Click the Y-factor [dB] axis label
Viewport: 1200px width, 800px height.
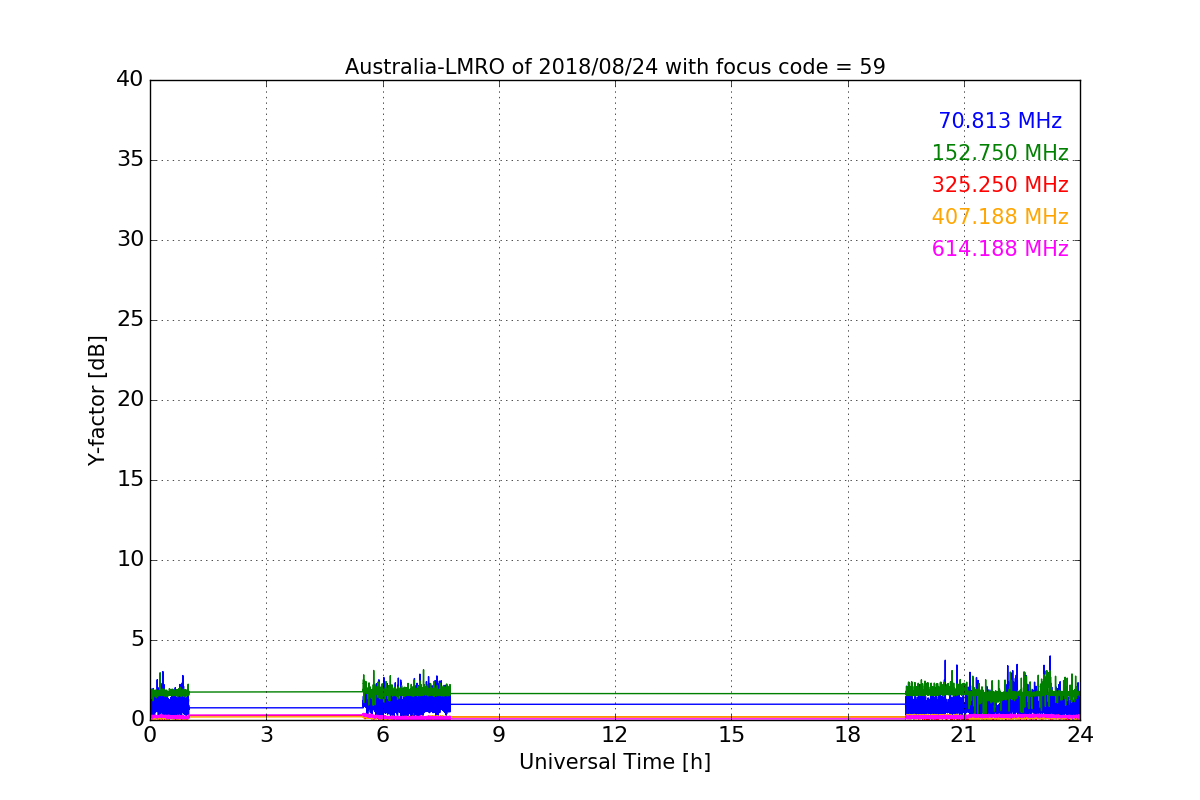click(x=97, y=400)
